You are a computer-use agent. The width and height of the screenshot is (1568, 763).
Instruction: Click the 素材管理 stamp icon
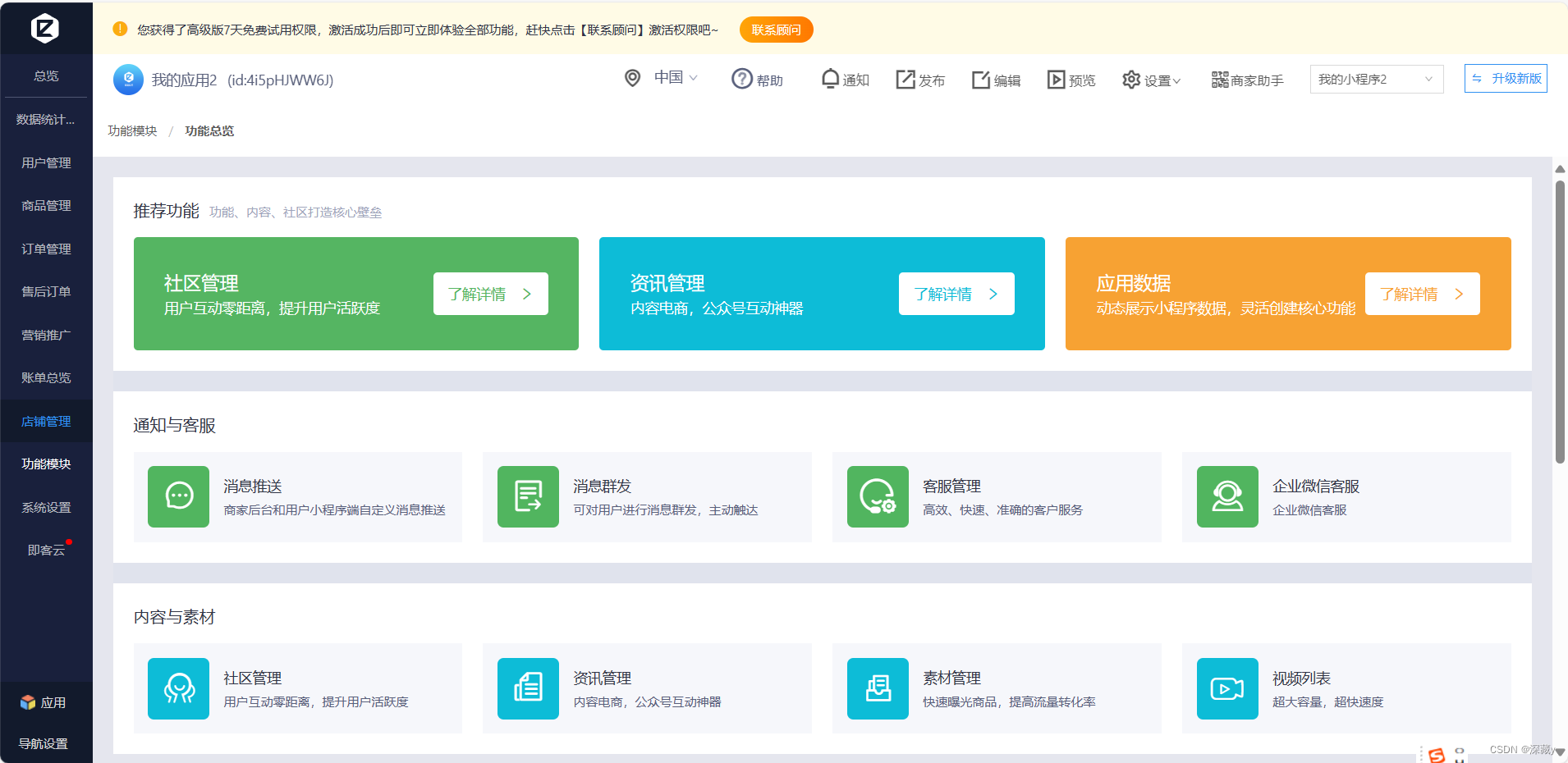[878, 688]
